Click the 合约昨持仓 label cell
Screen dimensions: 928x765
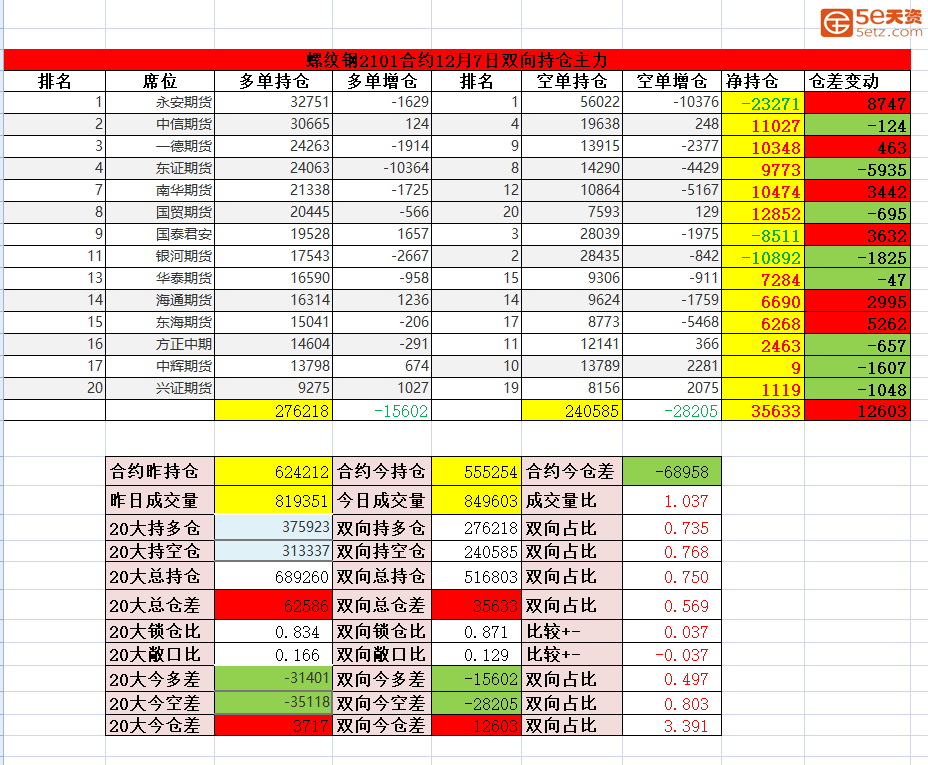[x=159, y=471]
